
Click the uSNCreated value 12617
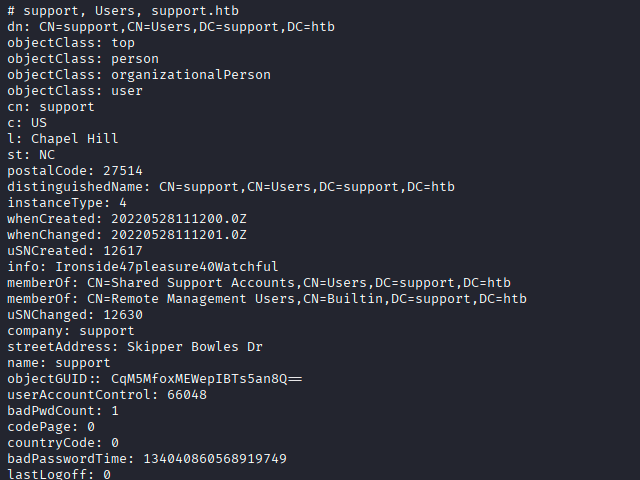point(122,251)
